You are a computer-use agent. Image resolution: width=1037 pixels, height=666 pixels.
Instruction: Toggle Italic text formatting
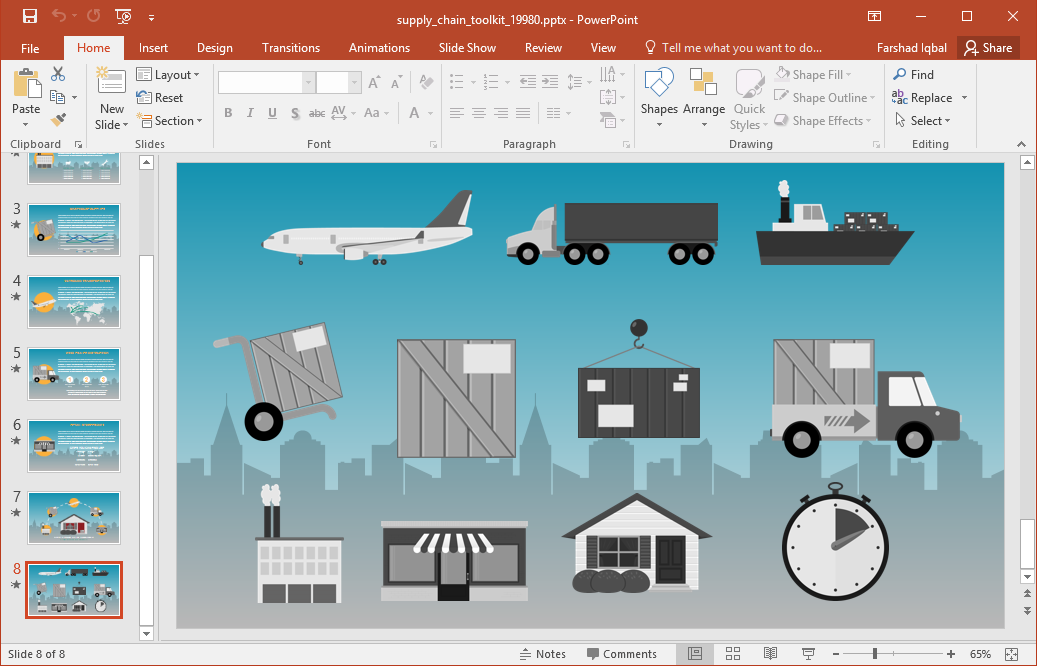(x=250, y=113)
